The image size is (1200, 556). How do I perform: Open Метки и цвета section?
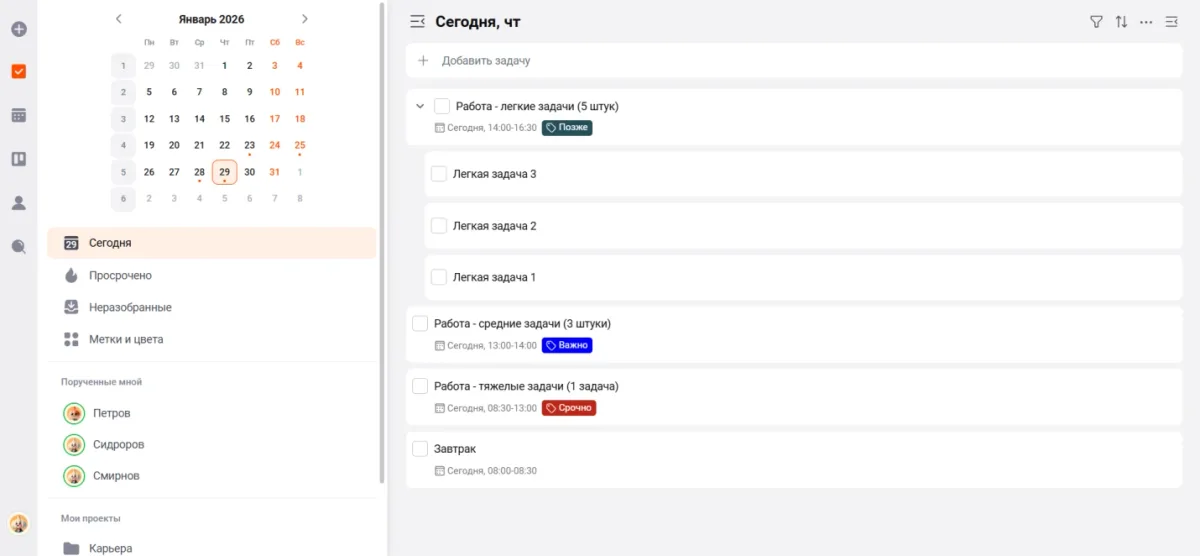point(126,339)
